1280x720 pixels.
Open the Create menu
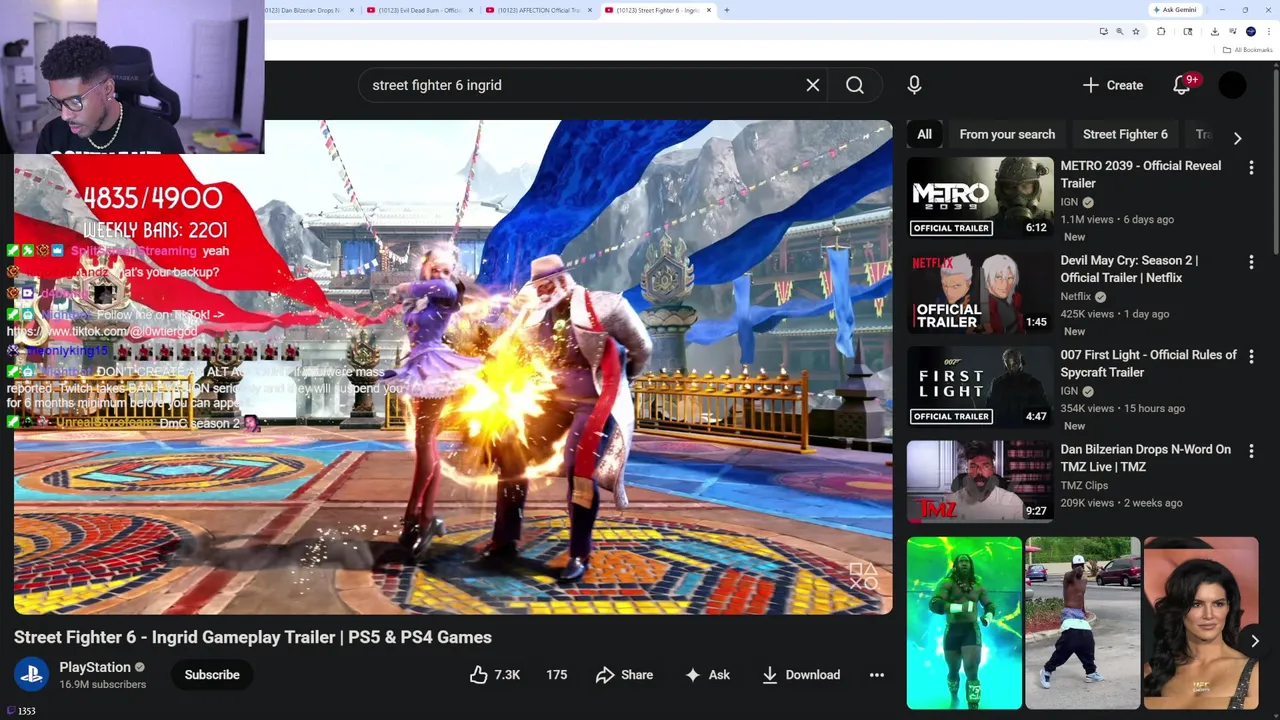click(x=1113, y=85)
